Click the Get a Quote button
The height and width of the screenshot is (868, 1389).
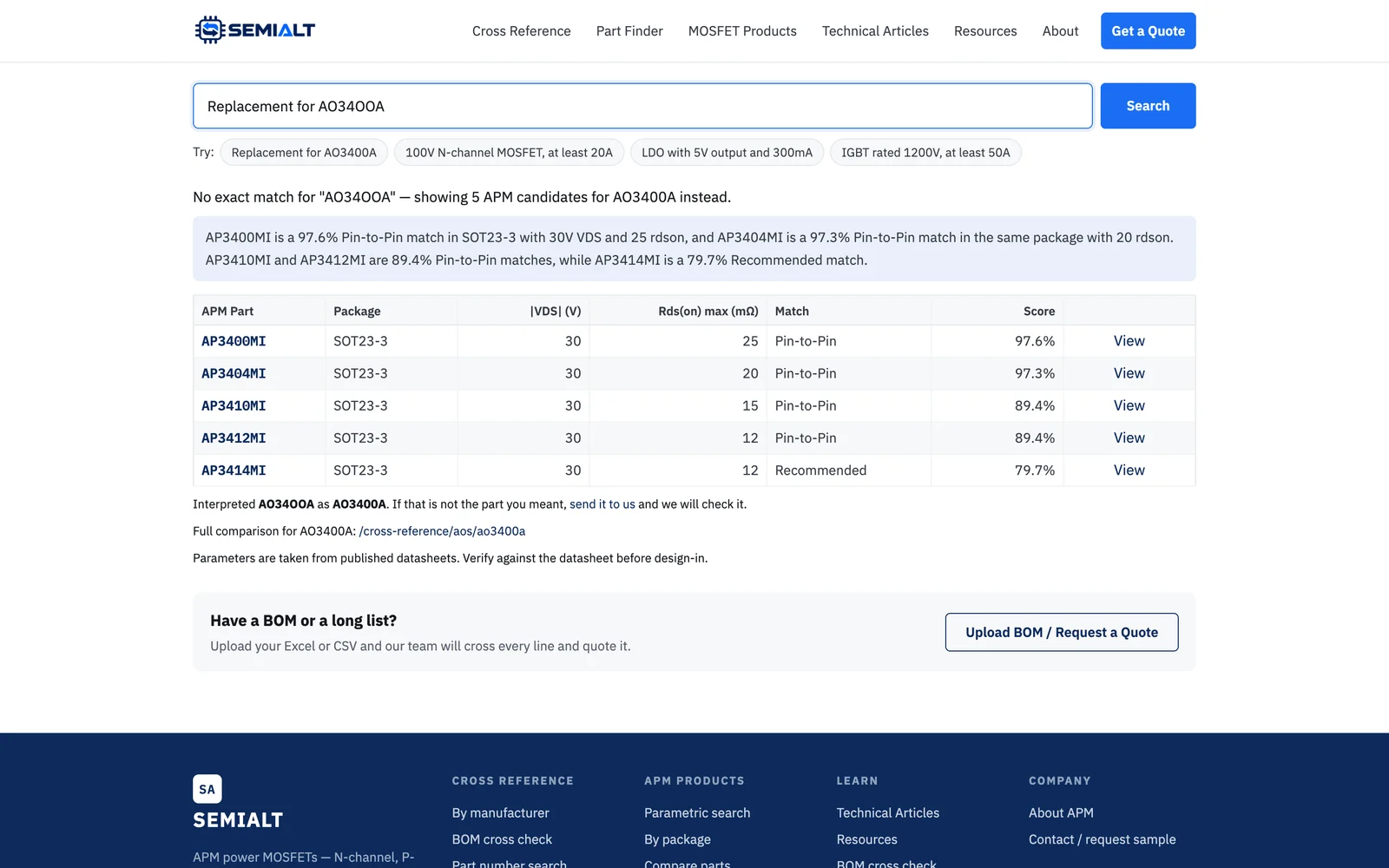point(1149,31)
